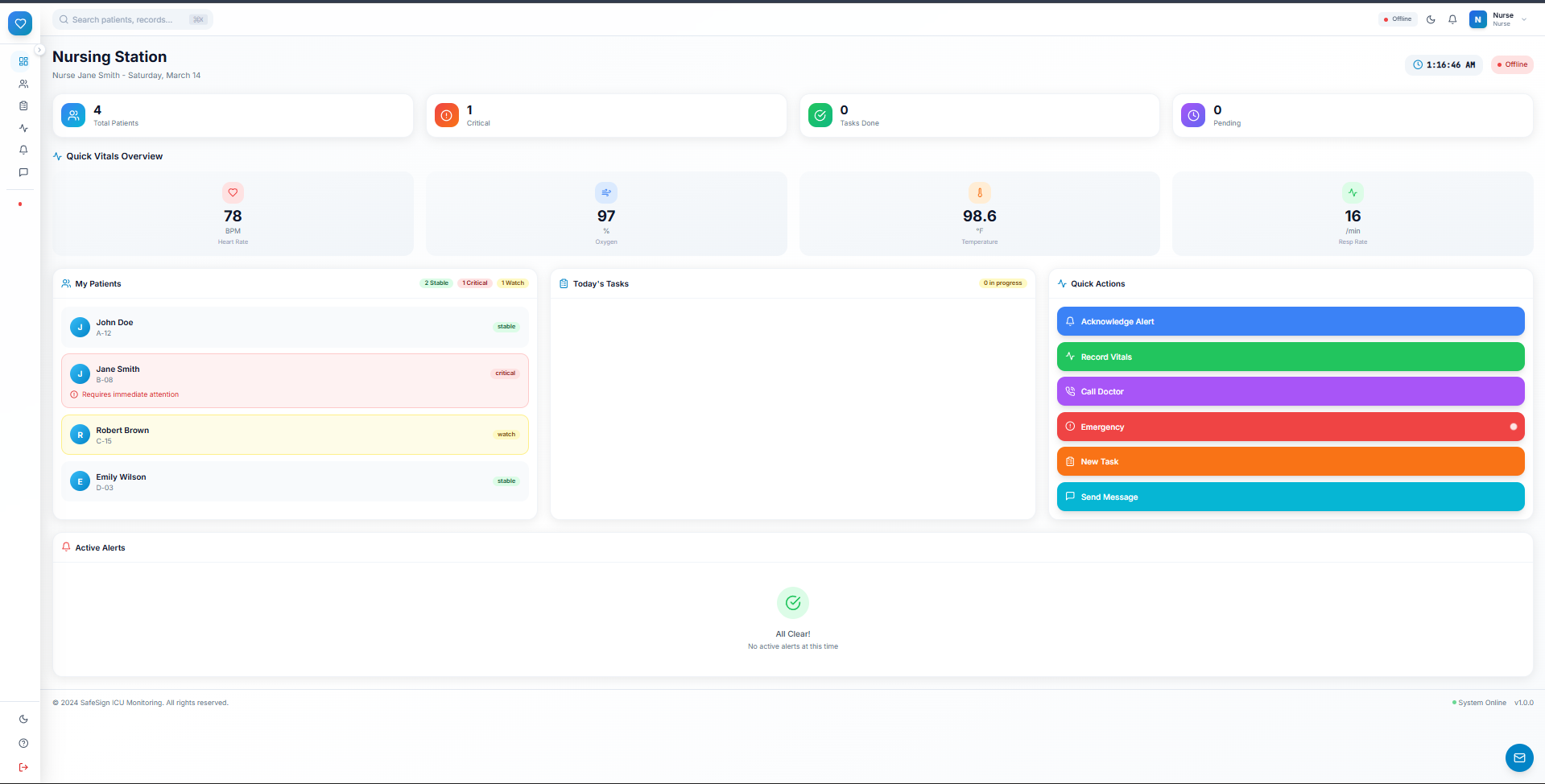Toggle dark mode moon in top bar
1545x784 pixels.
point(1431,19)
